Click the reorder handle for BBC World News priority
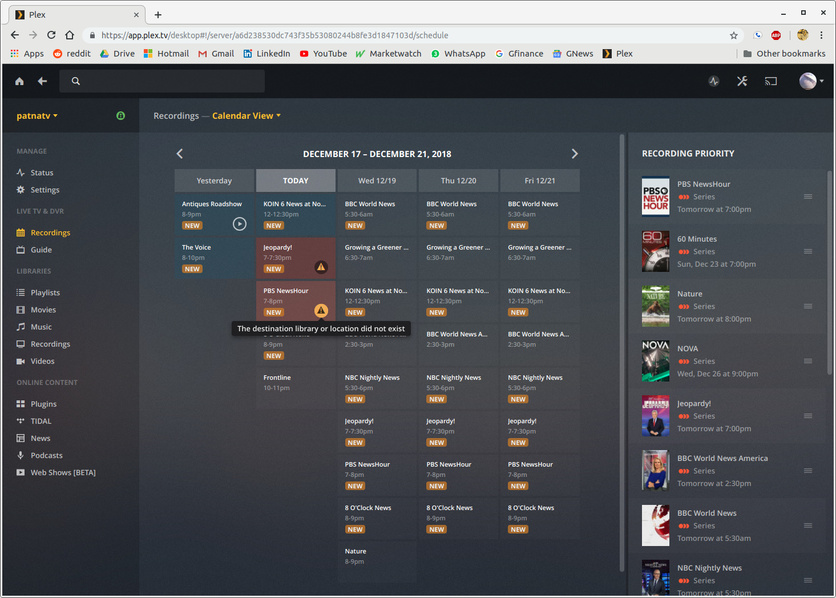This screenshot has height=598, width=836. [x=808, y=526]
